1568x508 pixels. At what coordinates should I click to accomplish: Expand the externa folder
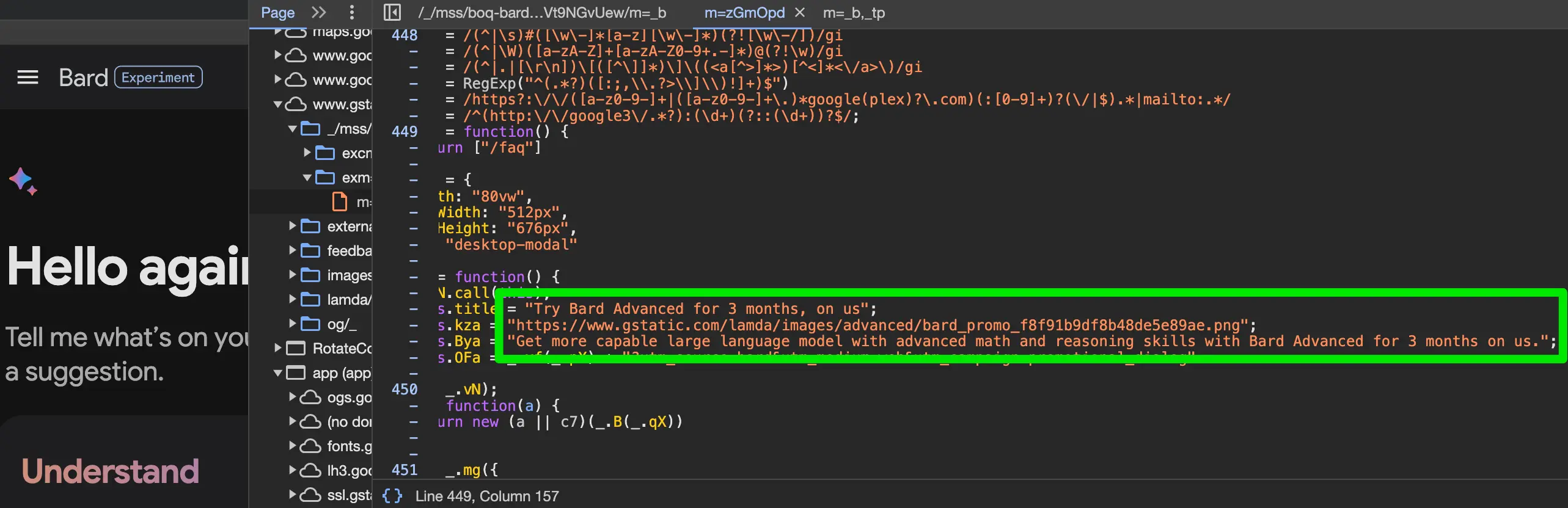coord(293,226)
